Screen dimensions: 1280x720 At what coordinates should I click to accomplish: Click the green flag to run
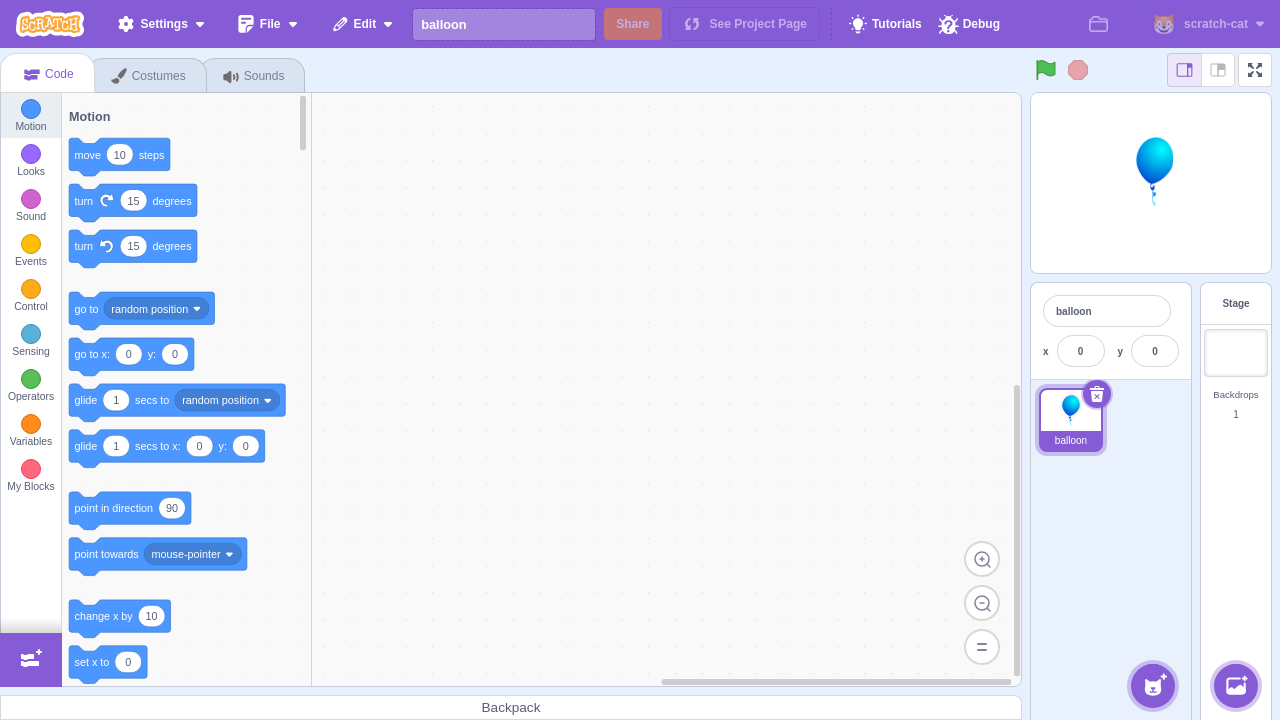pyautogui.click(x=1046, y=69)
